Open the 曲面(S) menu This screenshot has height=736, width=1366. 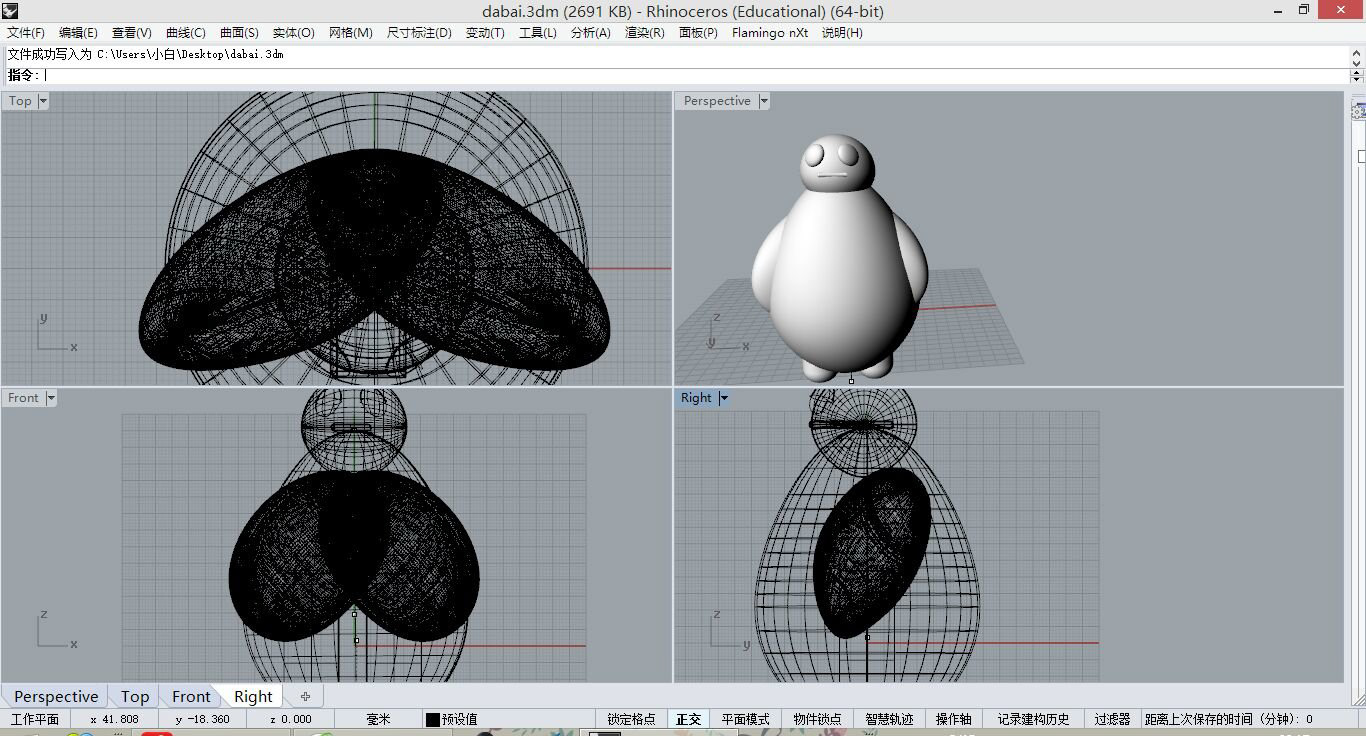pos(239,33)
